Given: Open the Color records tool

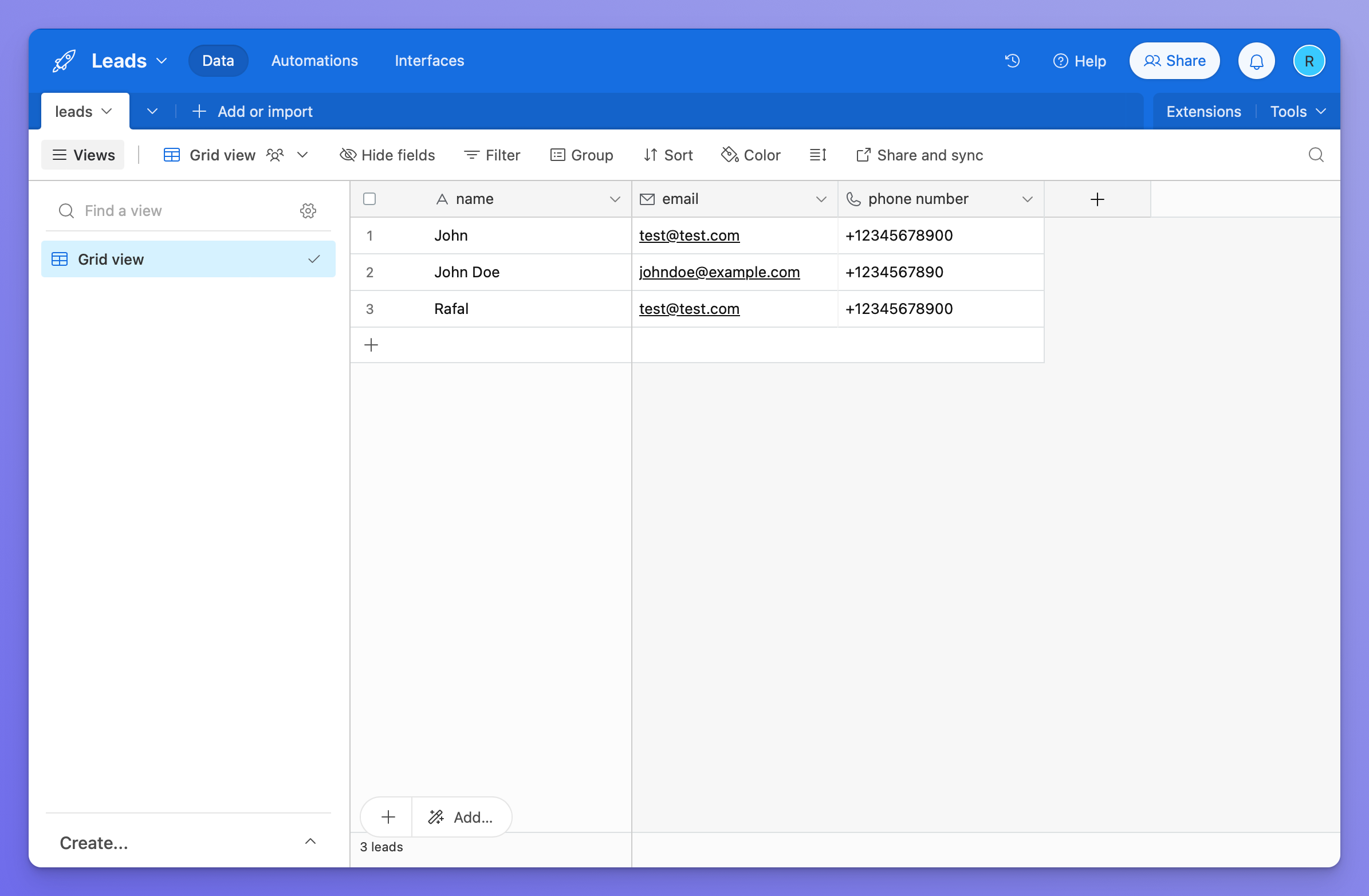Looking at the screenshot, I should [x=750, y=155].
